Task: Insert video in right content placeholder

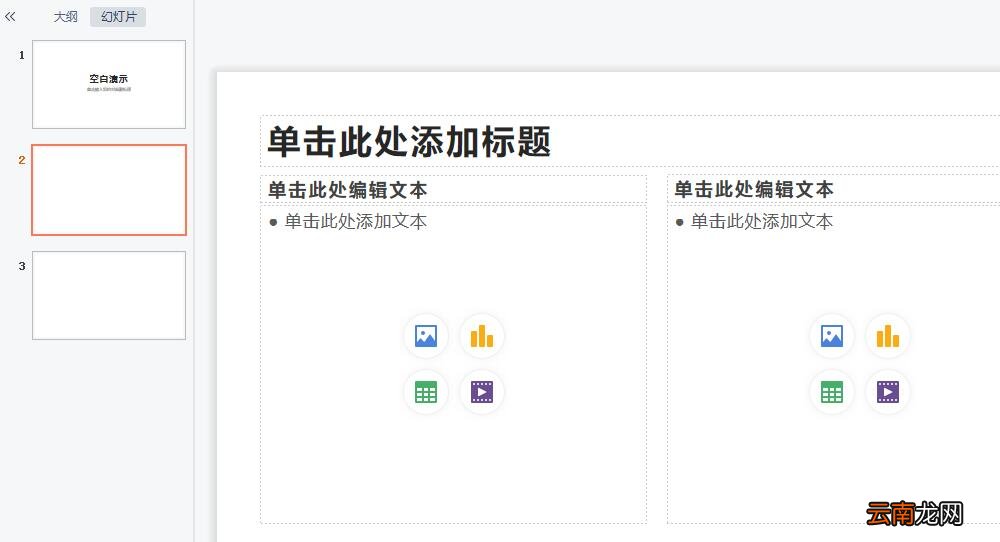Action: (888, 392)
